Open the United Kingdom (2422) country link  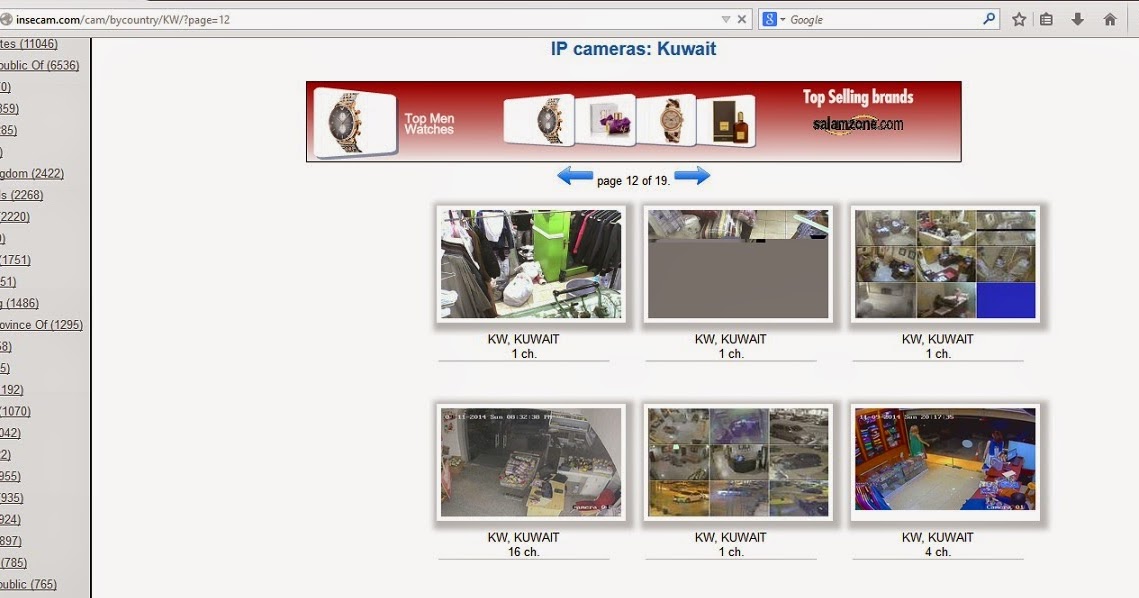click(x=31, y=173)
